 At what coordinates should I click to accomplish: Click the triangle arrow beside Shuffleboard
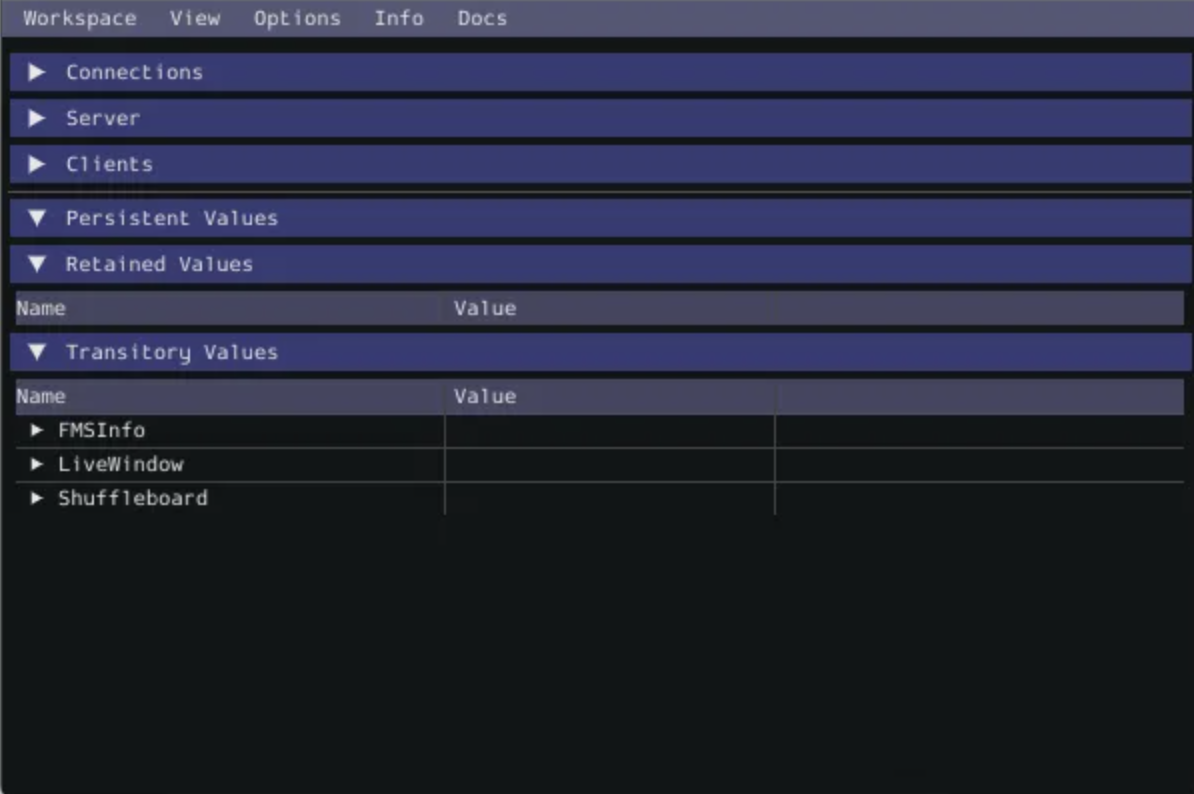tap(37, 499)
